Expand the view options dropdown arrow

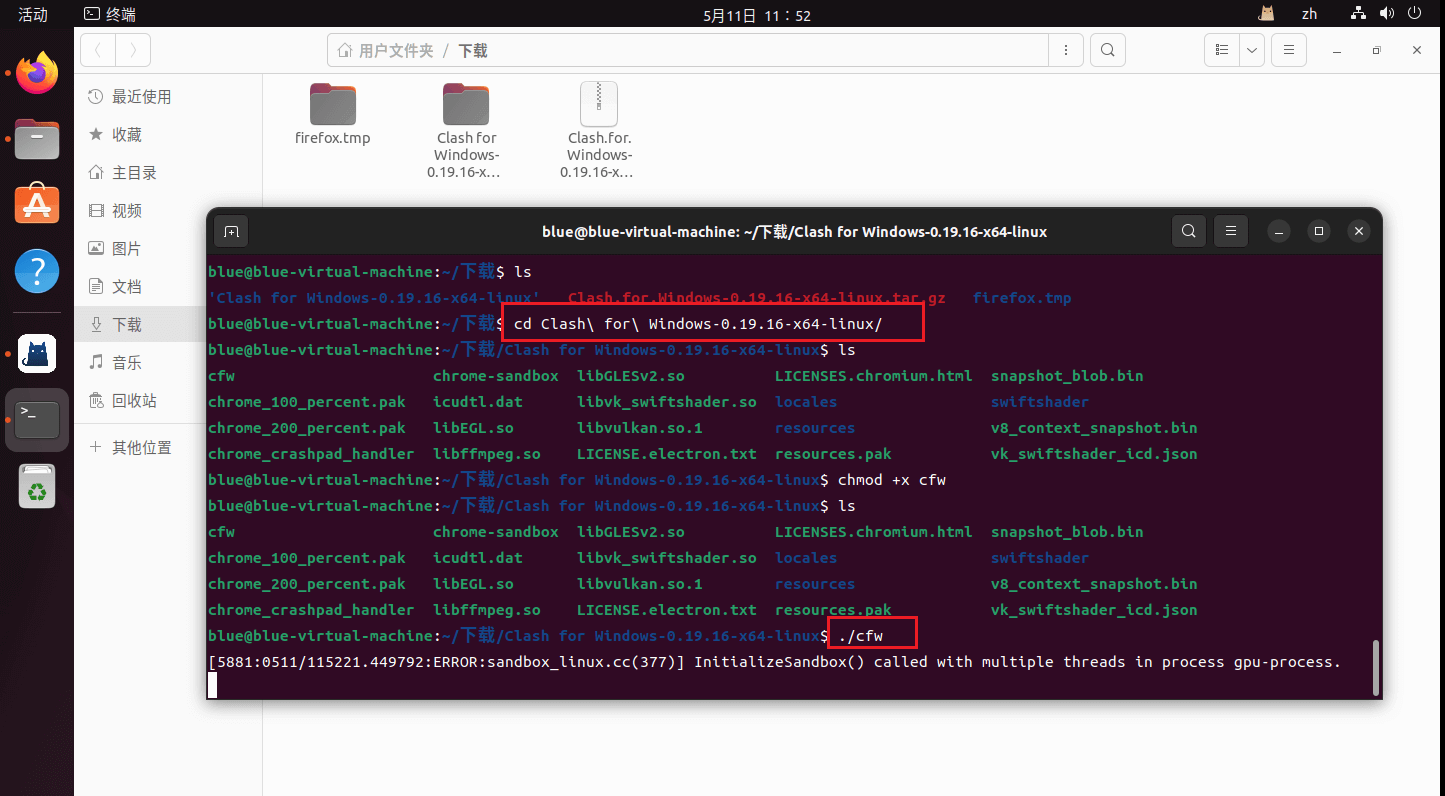coord(1253,50)
